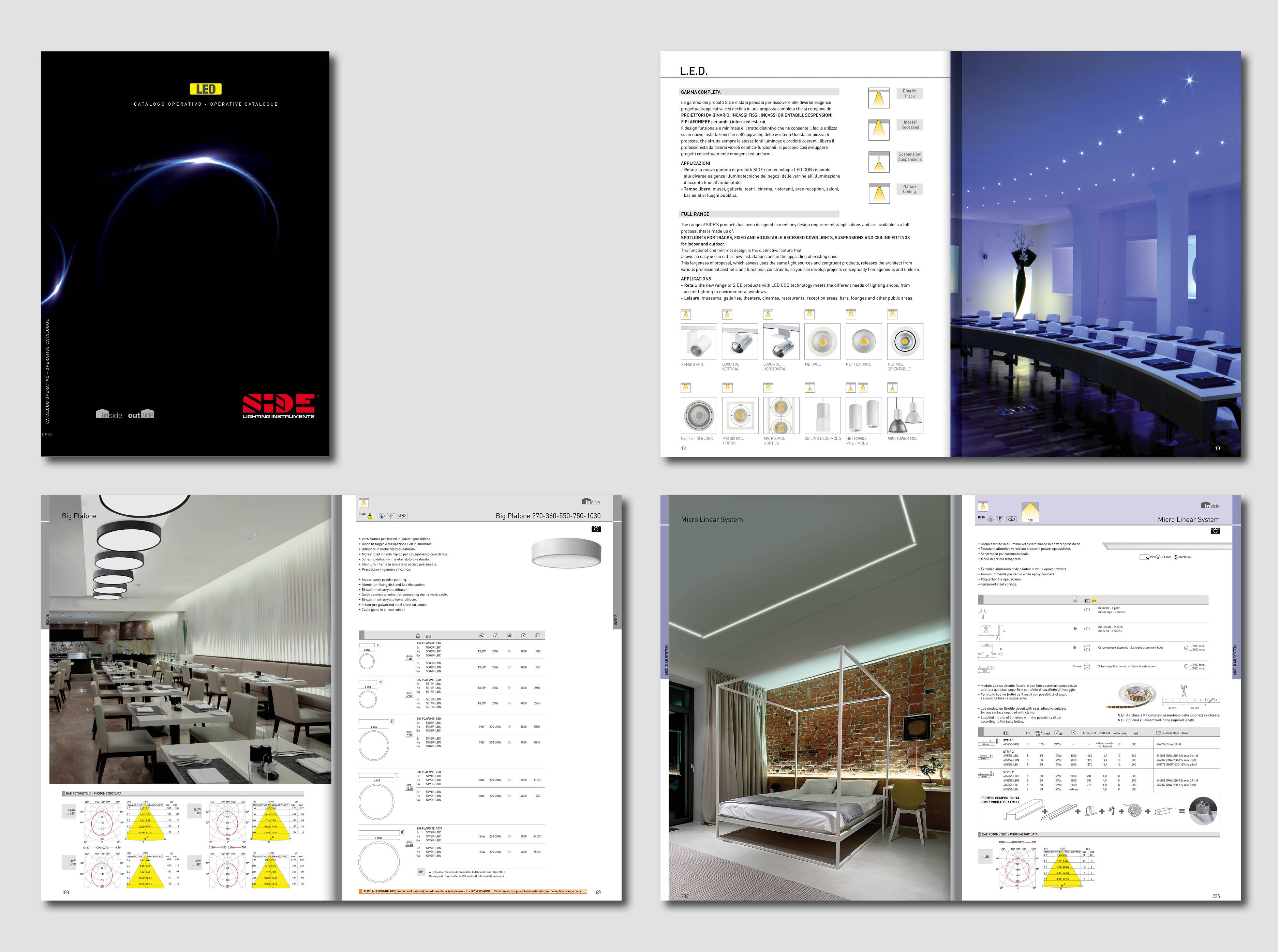Click the 'GAMMA COMPLETA' section header
The height and width of the screenshot is (952, 1279).
[759, 92]
